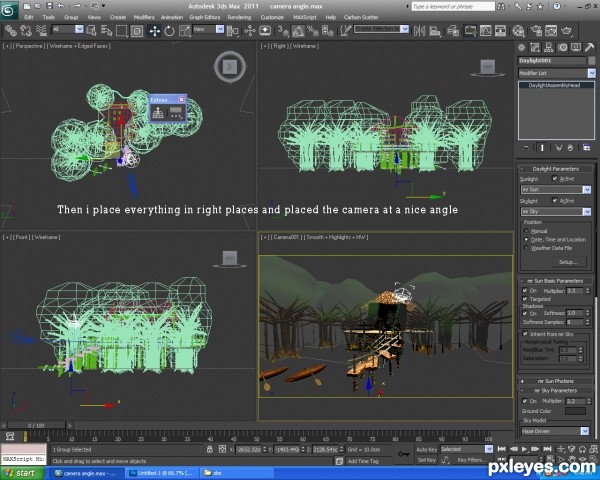
Task: Toggle the 3D Snaps icon
Action: (x=284, y=31)
